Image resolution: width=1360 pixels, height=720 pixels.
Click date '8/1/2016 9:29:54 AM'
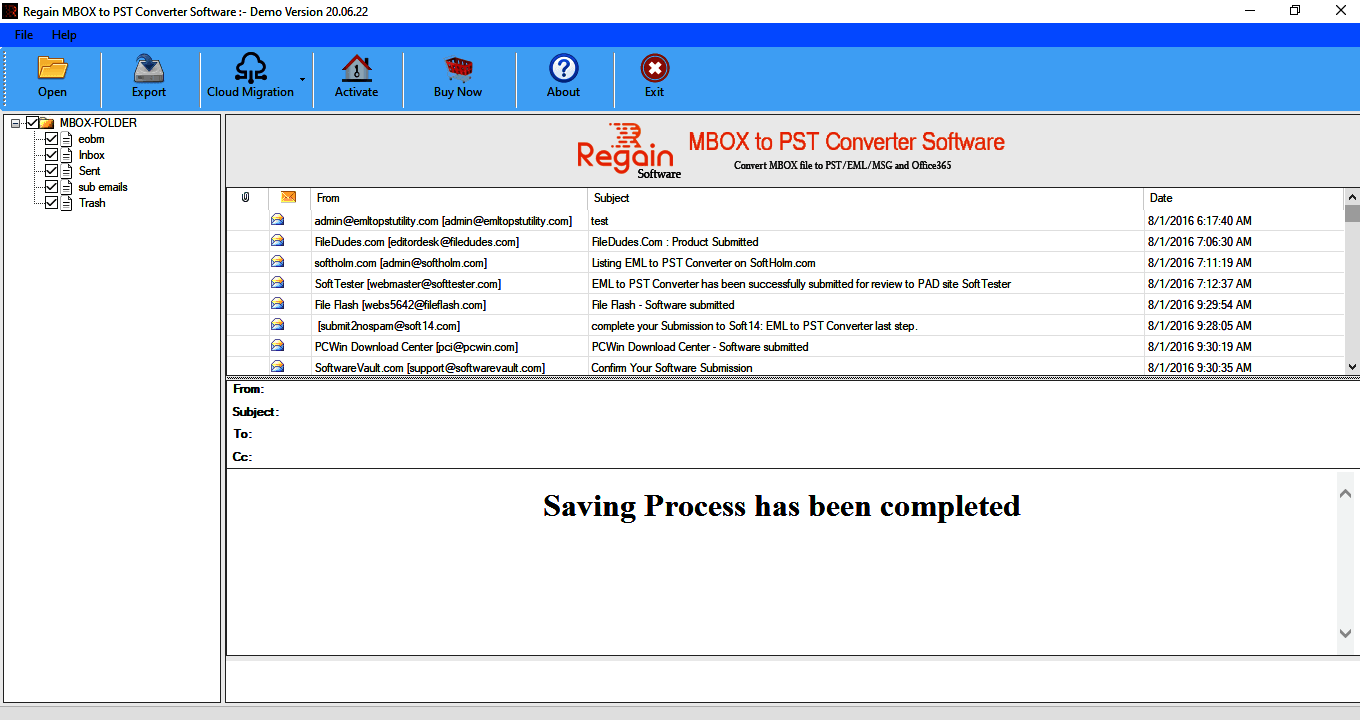point(1200,305)
